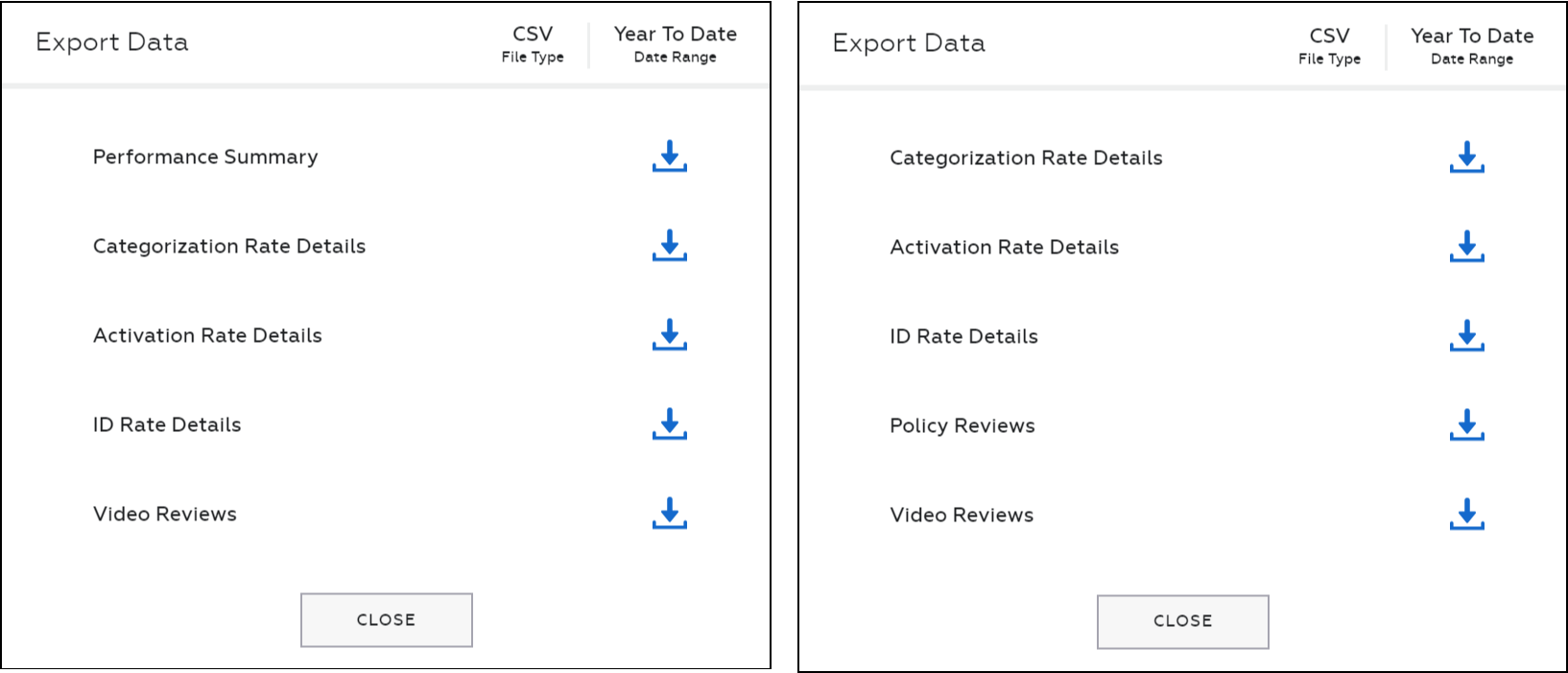Open the CSV file type selector
This screenshot has width=1568, height=673.
pos(531,42)
